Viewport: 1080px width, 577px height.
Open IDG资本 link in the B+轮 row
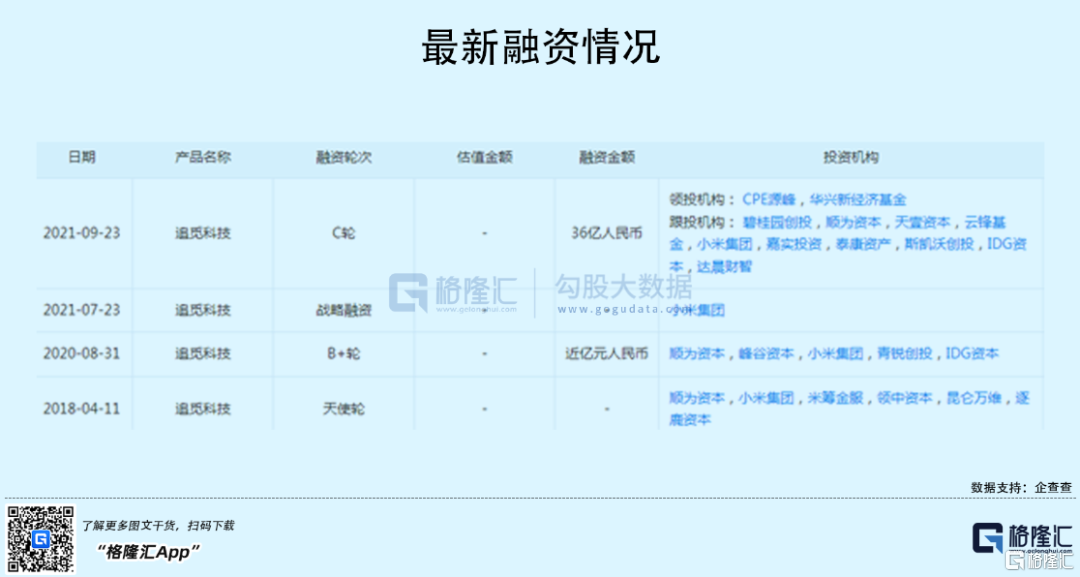coord(972,354)
